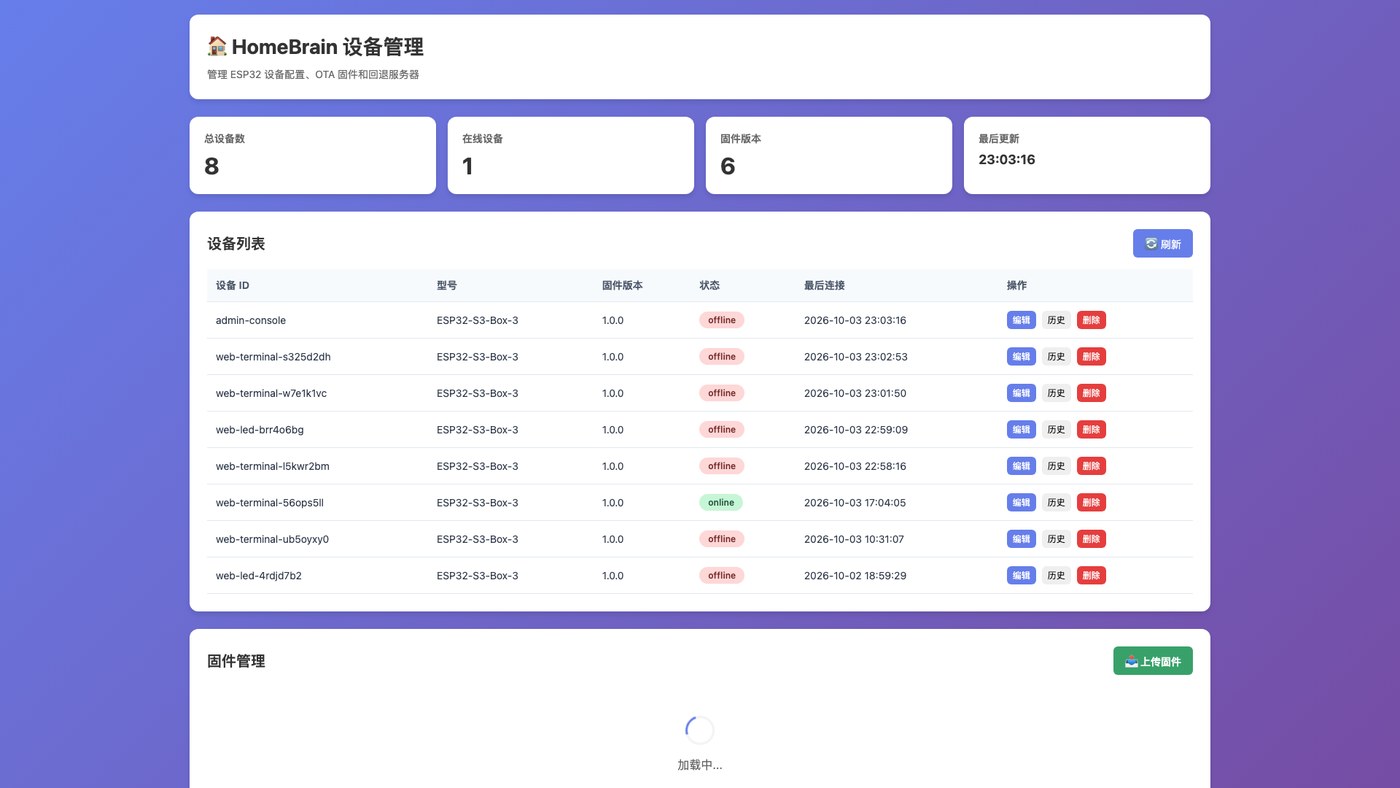The image size is (1400, 788).
Task: Open history for admin-console
Action: (x=1056, y=320)
